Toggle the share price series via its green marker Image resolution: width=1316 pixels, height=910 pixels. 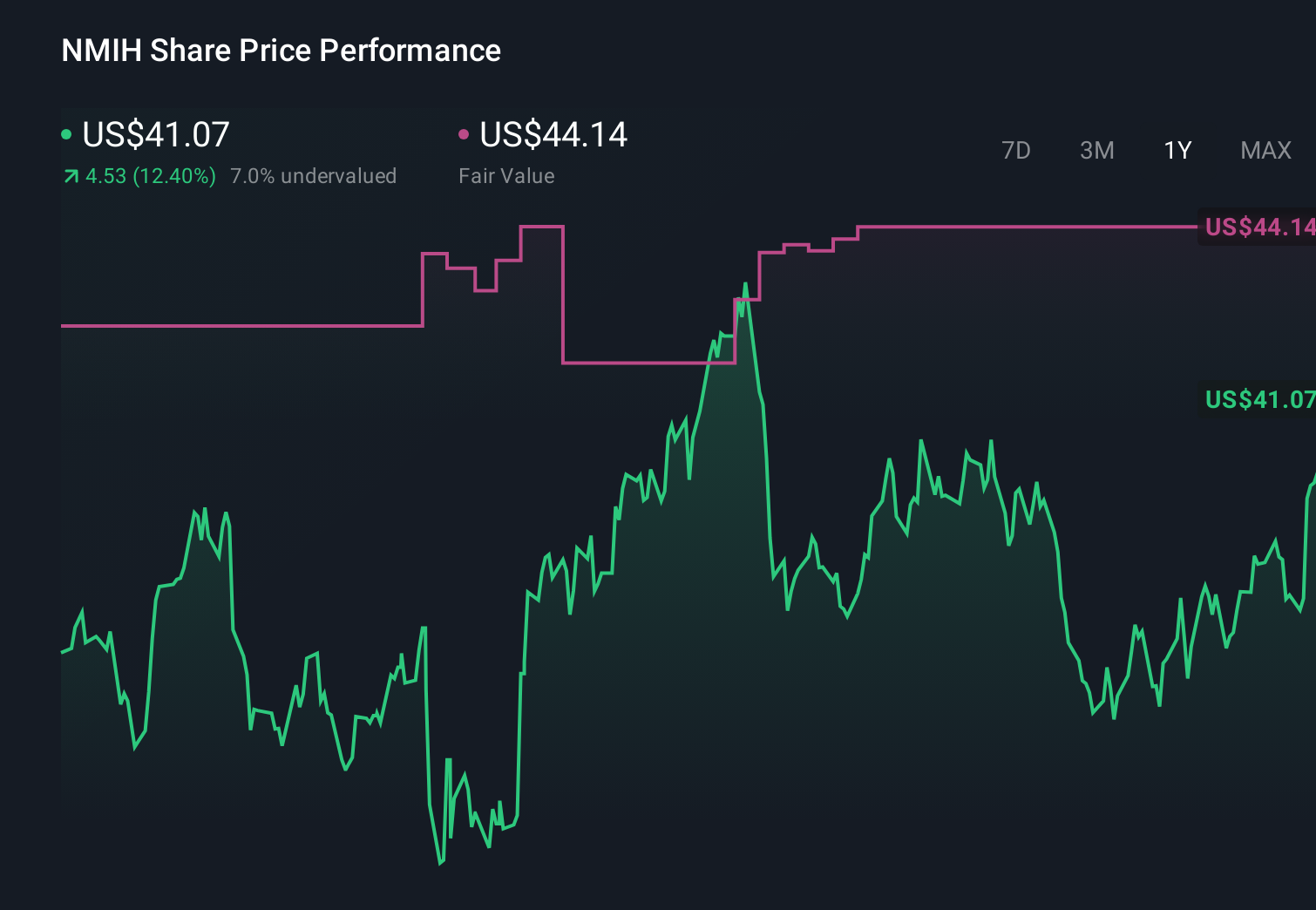pyautogui.click(x=66, y=133)
